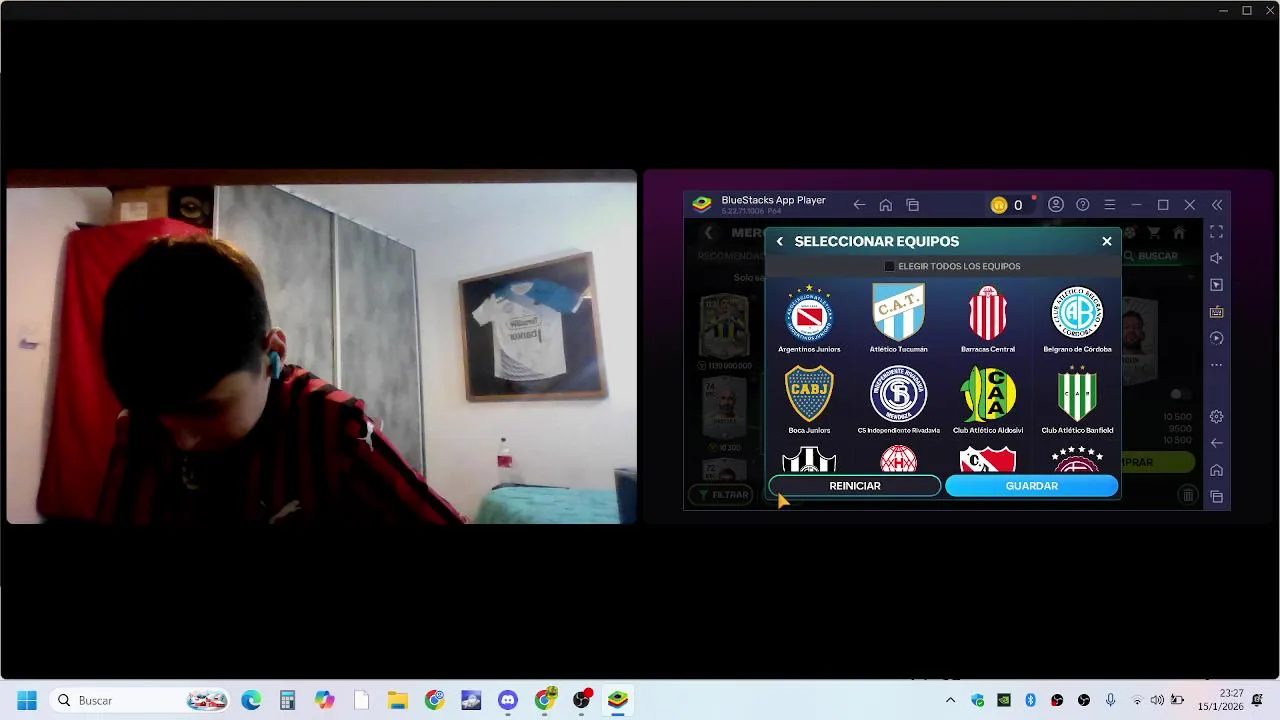This screenshot has width=1280, height=720.
Task: Open the Windows Start menu
Action: coord(27,700)
